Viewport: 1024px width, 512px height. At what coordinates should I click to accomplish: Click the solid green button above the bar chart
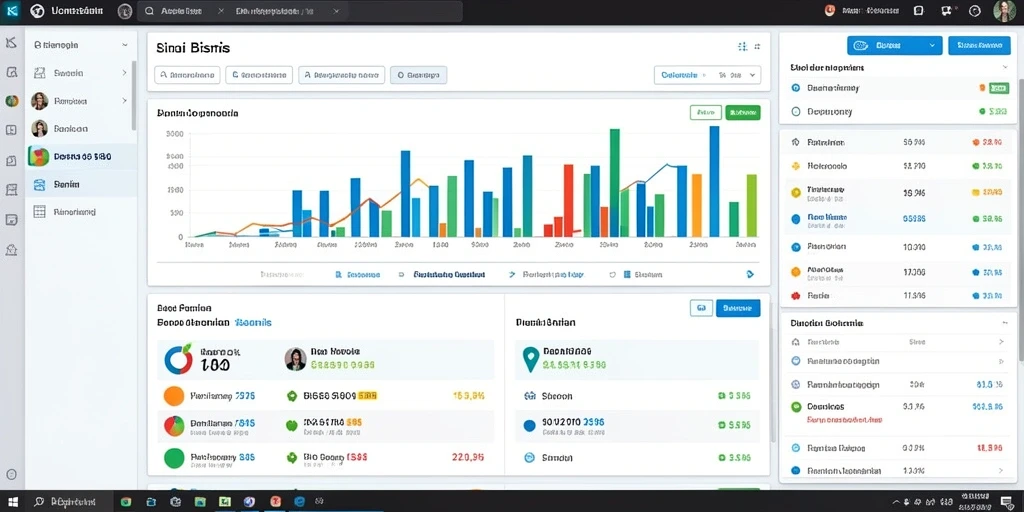coord(743,112)
